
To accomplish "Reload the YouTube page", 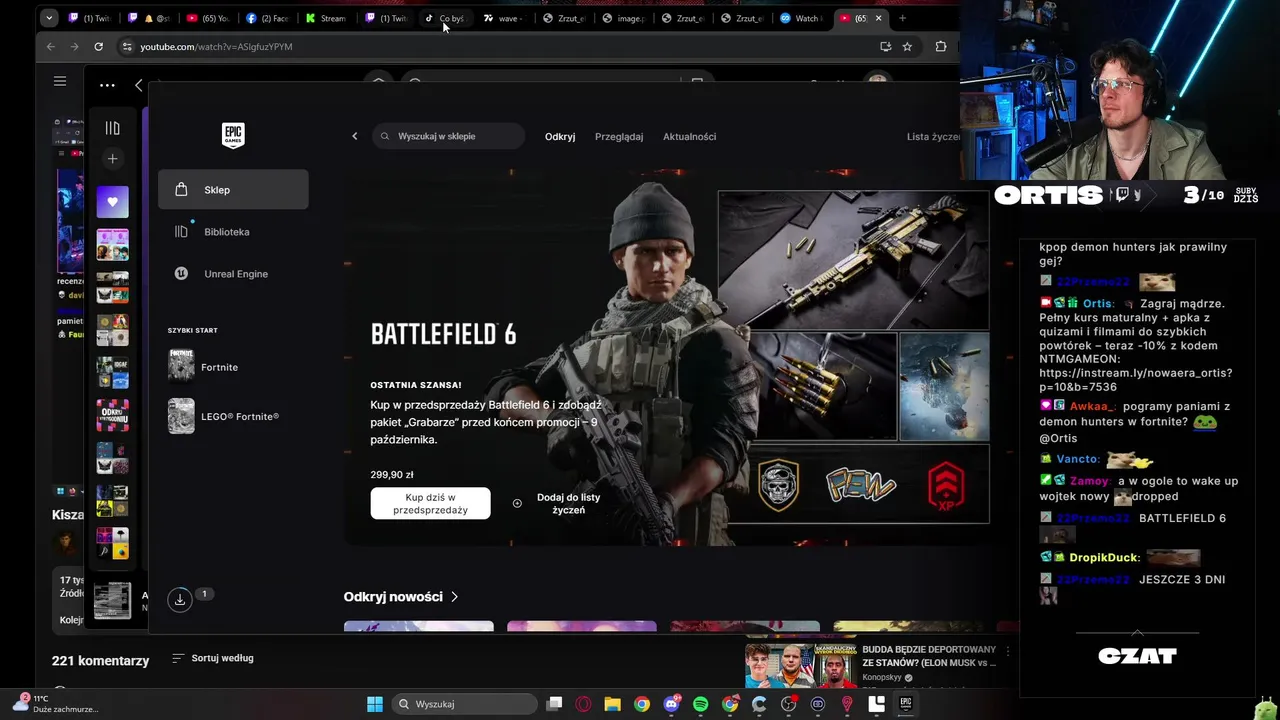I will [x=98, y=47].
